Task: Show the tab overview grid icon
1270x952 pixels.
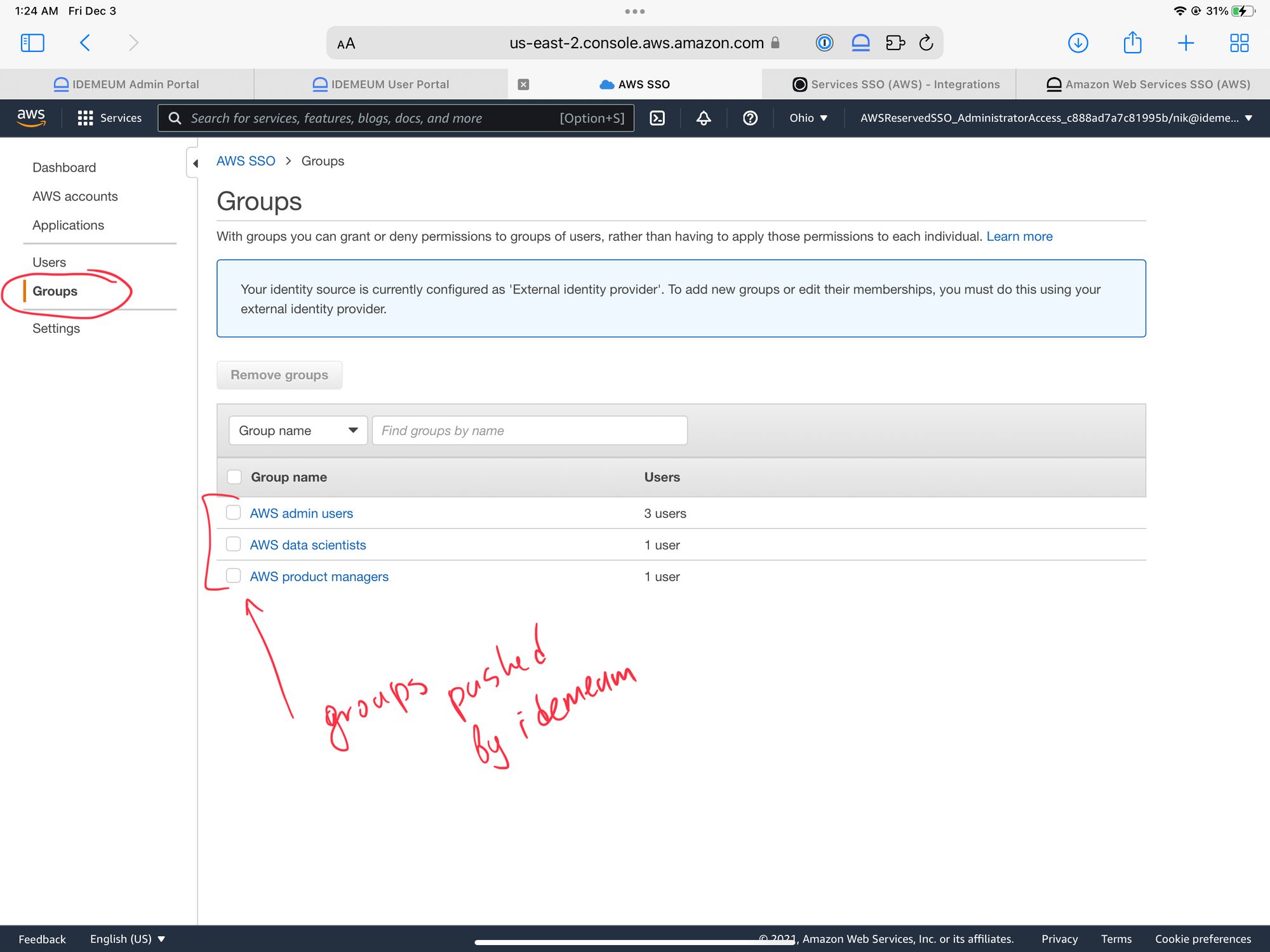Action: click(x=1239, y=43)
